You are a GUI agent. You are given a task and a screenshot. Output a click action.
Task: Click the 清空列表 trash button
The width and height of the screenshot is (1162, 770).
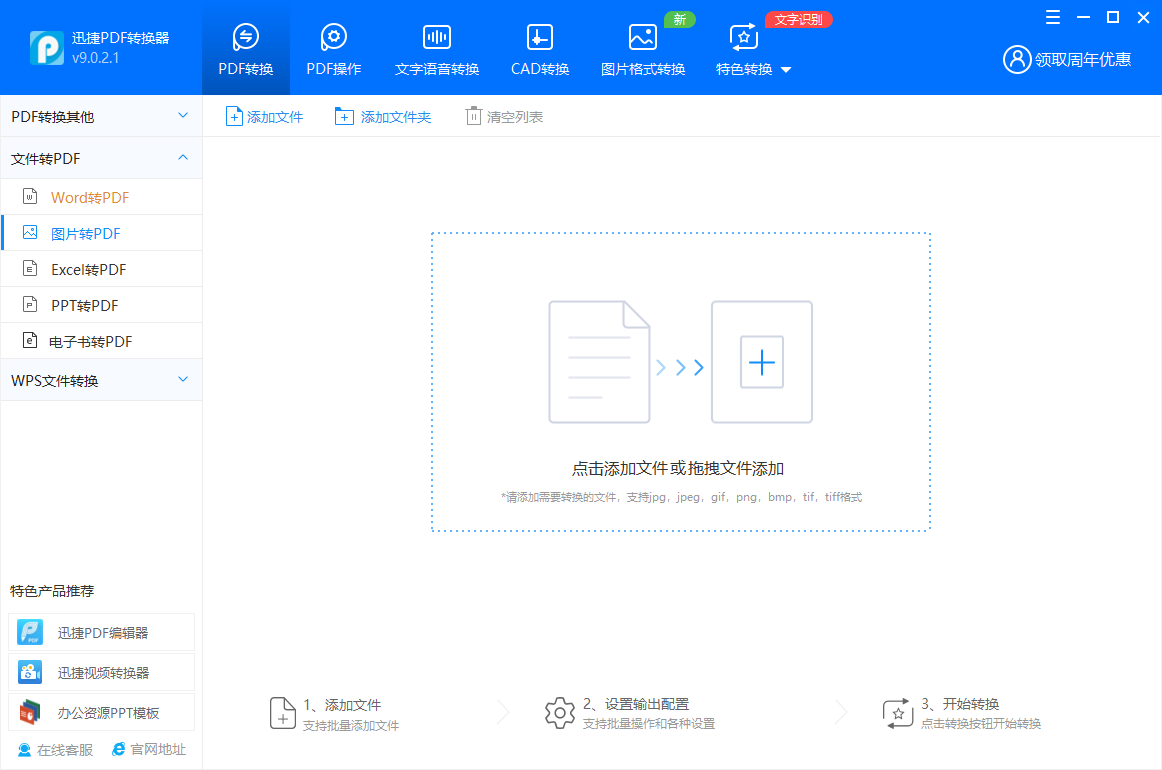(x=504, y=116)
